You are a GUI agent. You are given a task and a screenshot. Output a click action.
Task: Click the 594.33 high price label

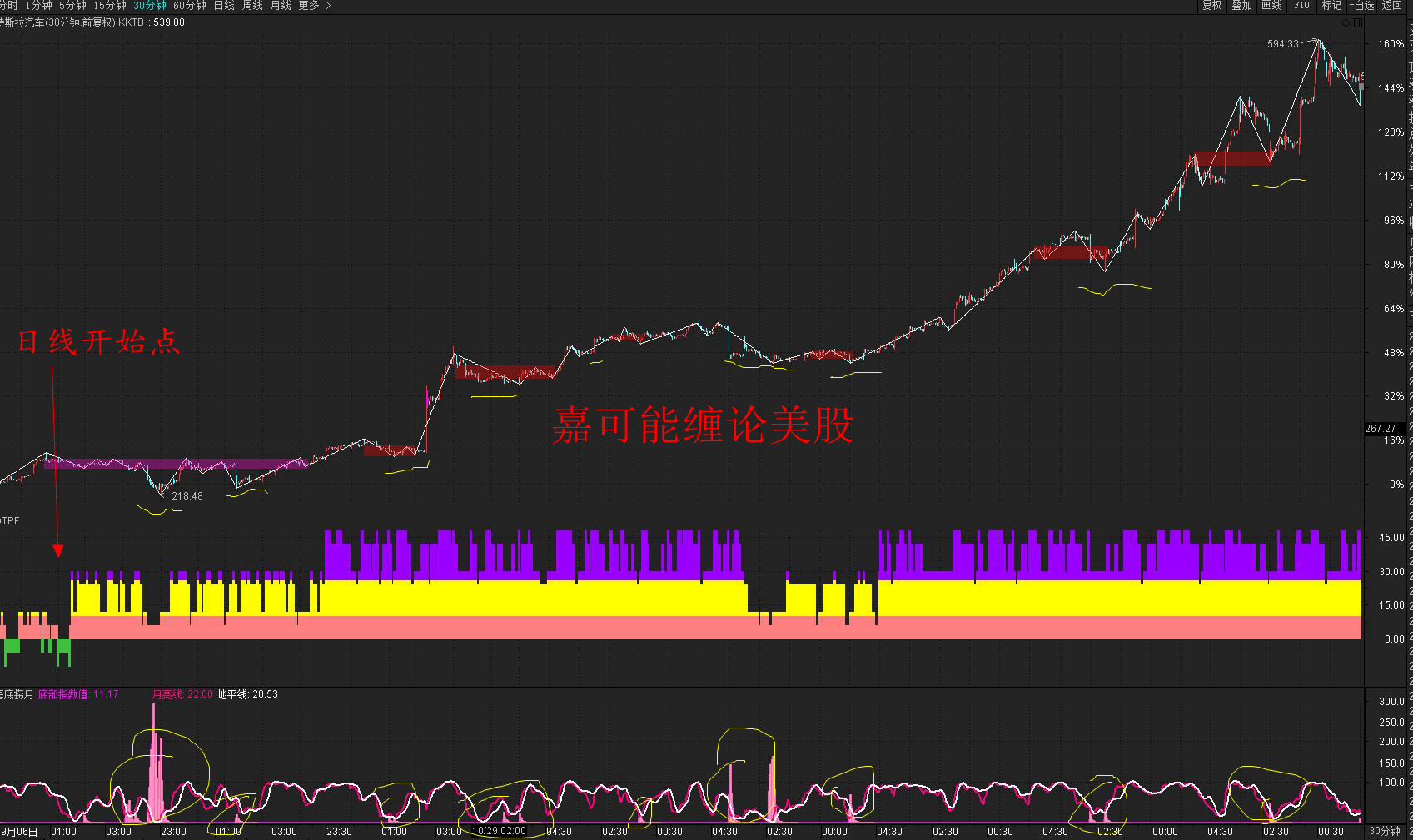[1282, 44]
